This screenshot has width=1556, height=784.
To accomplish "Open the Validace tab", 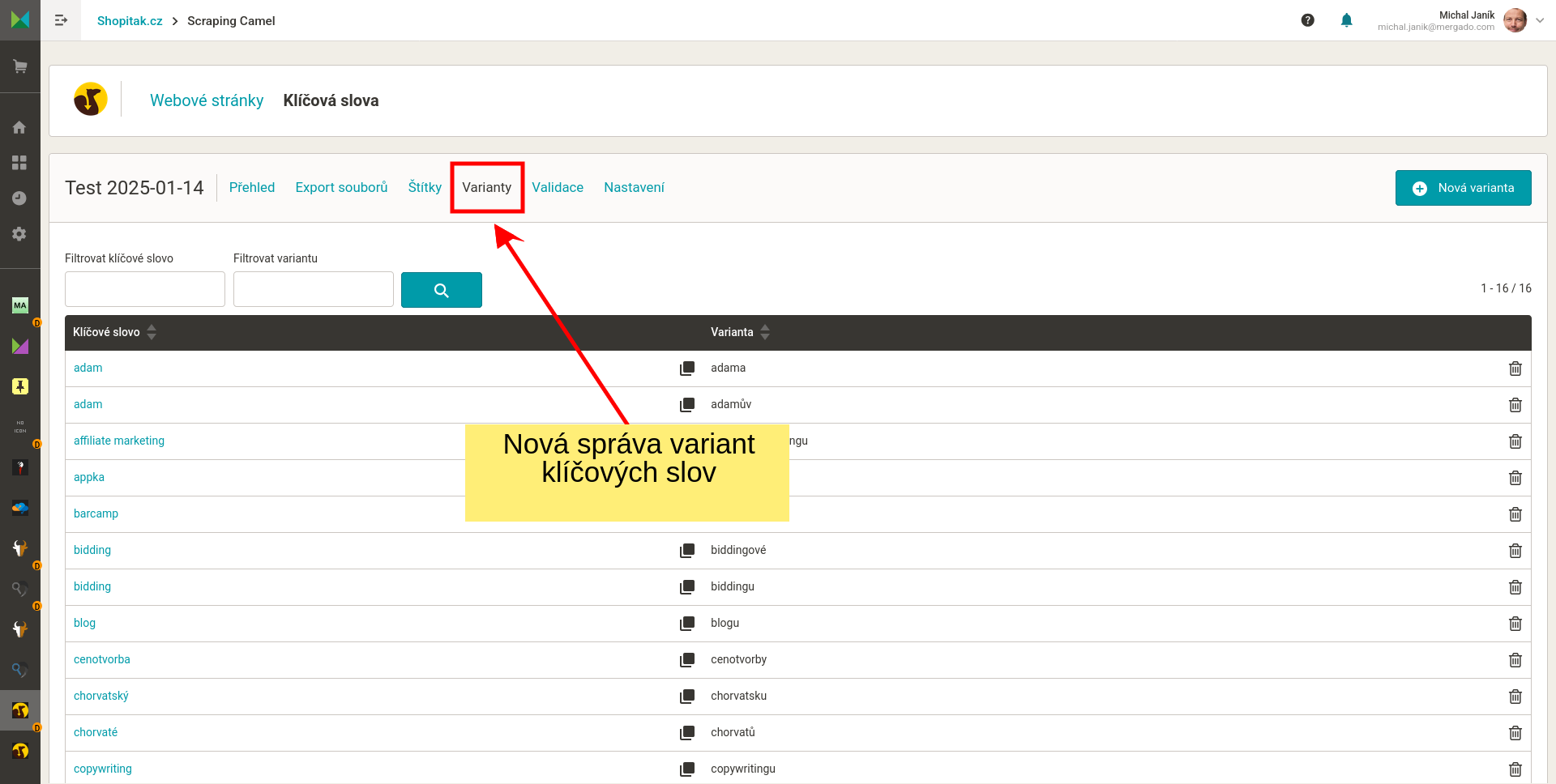I will point(558,188).
